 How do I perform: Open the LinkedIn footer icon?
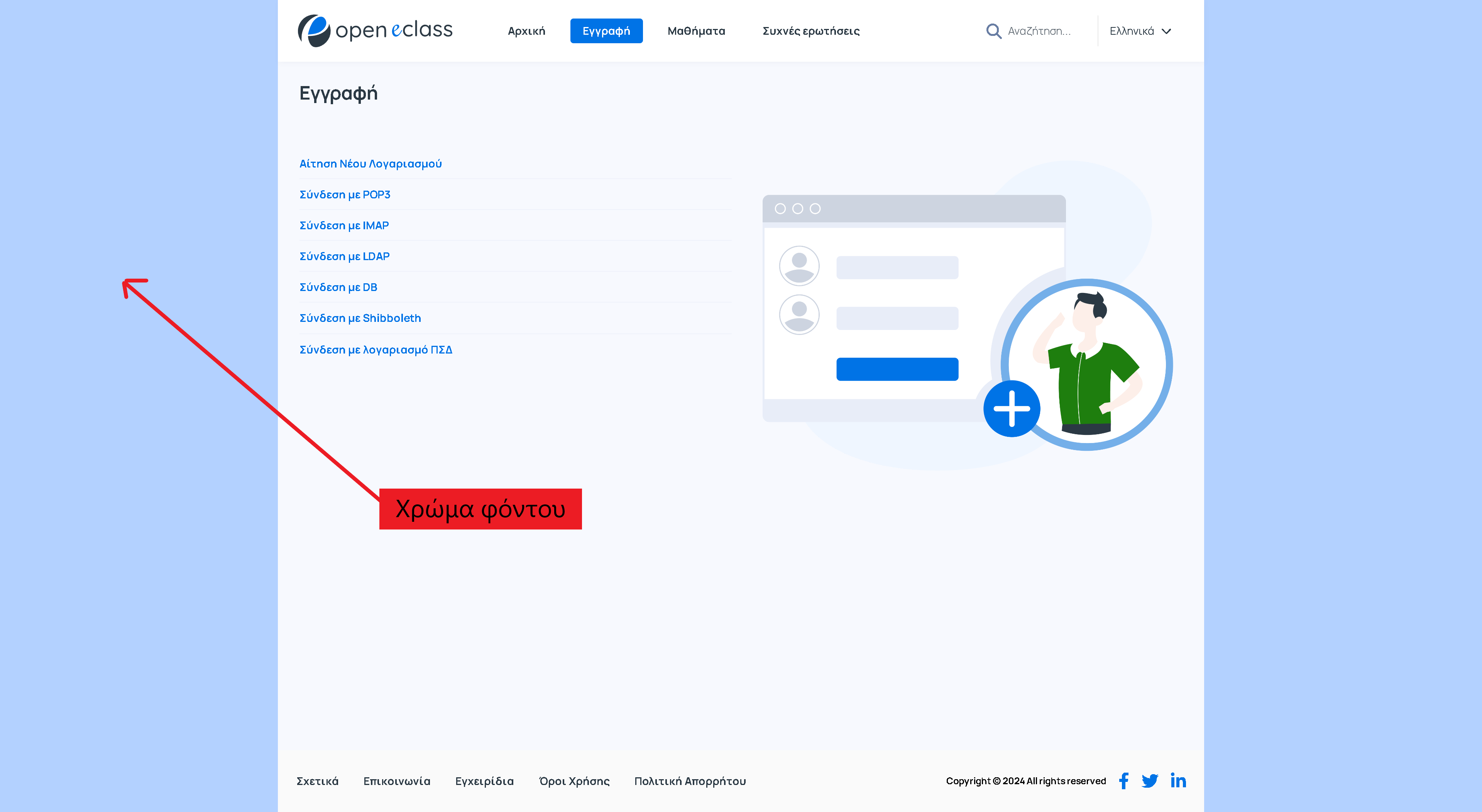[1177, 780]
